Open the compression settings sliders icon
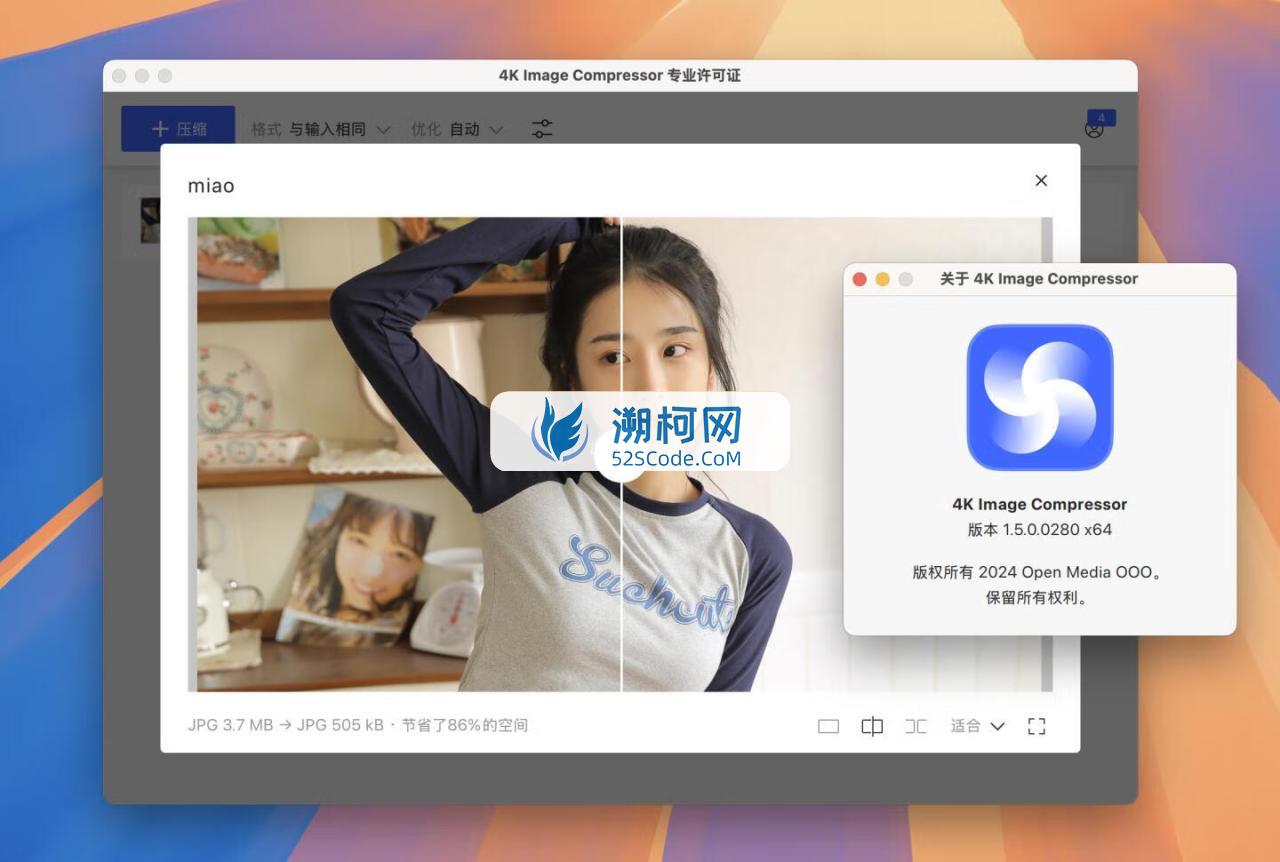Viewport: 1280px width, 862px height. click(x=542, y=129)
